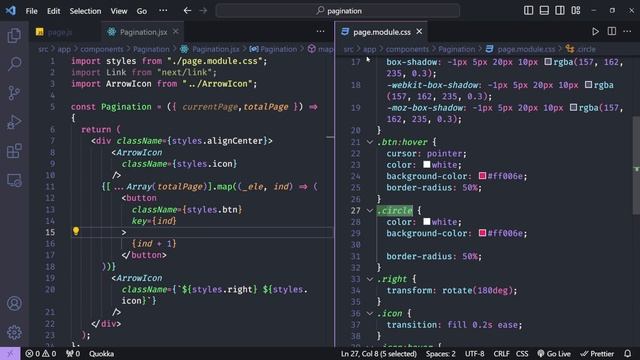
Task: Run the file with the play icon
Action: pos(596,31)
